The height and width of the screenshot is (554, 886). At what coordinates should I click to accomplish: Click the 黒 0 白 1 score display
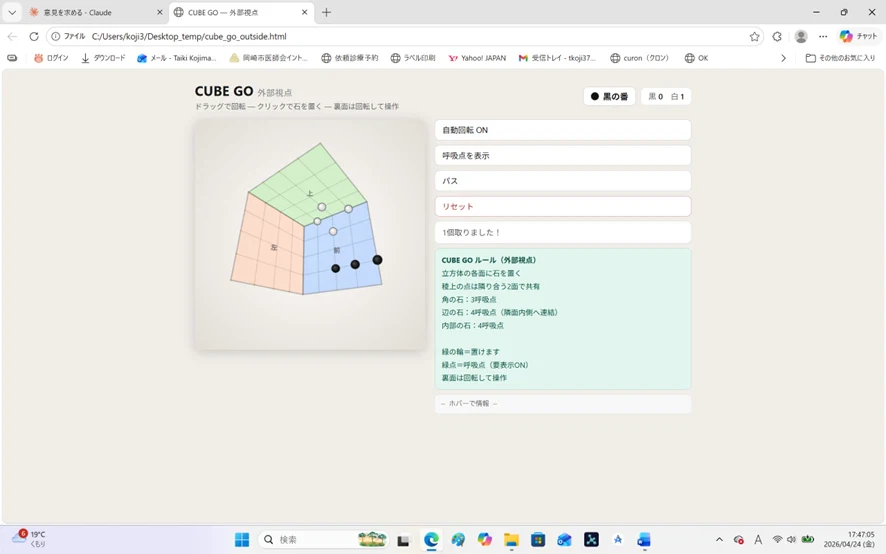click(x=666, y=97)
